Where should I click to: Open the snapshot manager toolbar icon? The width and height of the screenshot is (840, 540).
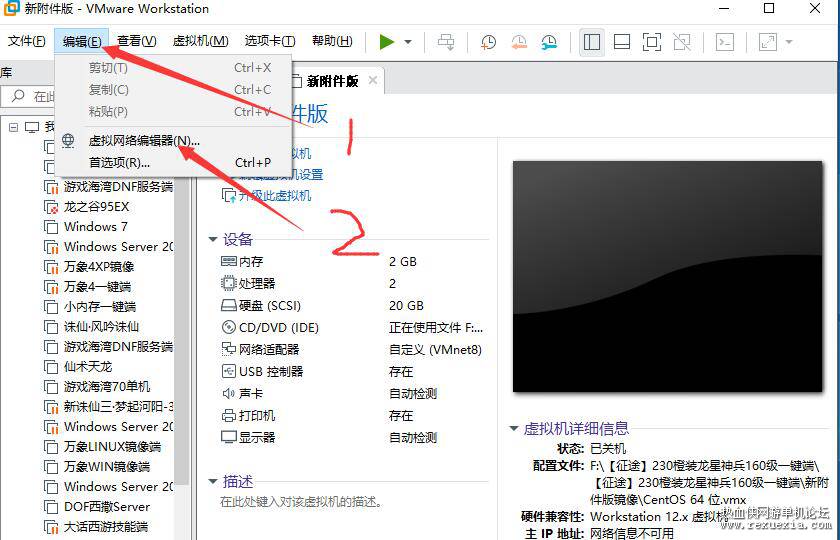click(549, 42)
